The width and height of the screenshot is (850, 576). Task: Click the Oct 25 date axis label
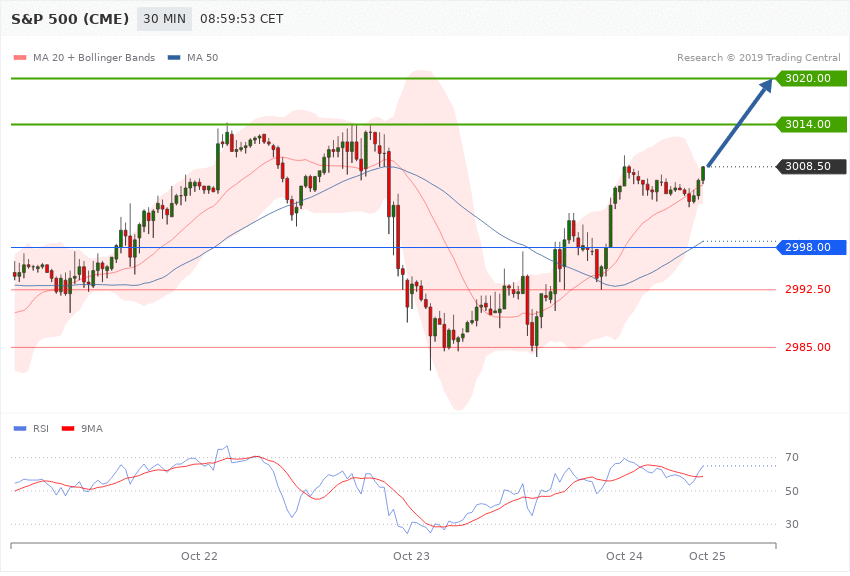click(707, 556)
